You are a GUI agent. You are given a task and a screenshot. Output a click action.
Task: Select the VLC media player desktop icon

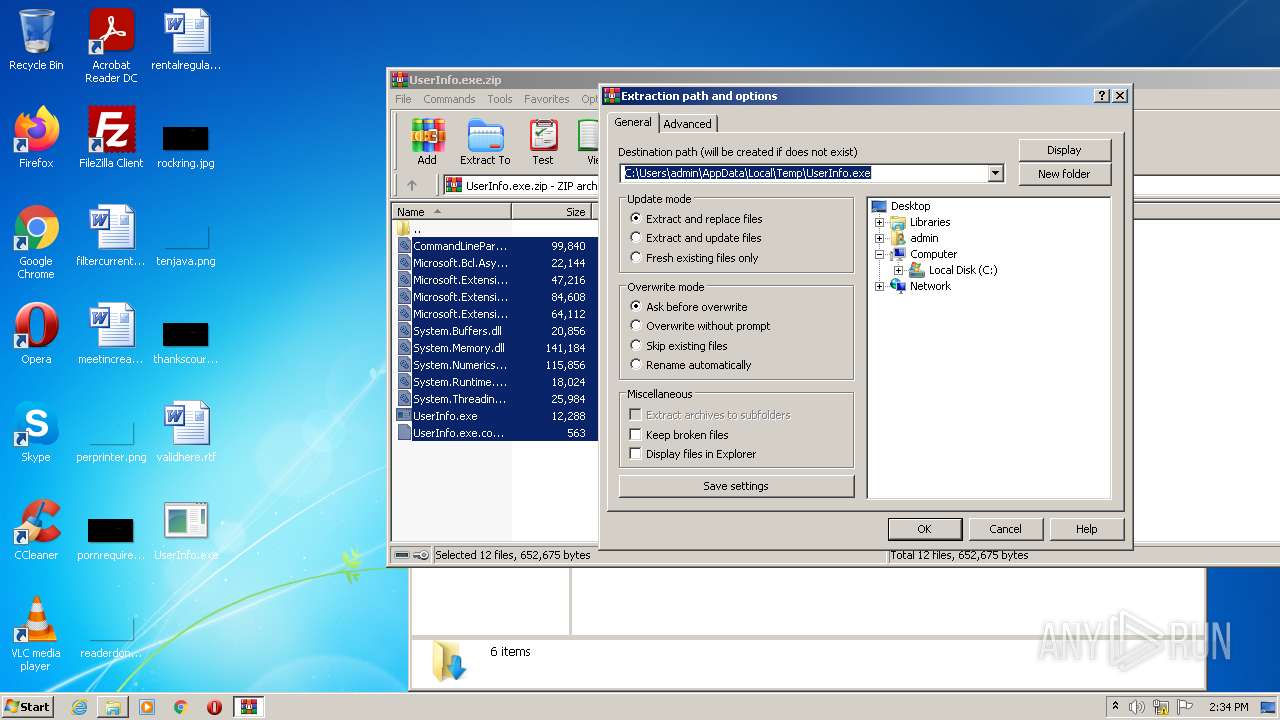click(36, 634)
